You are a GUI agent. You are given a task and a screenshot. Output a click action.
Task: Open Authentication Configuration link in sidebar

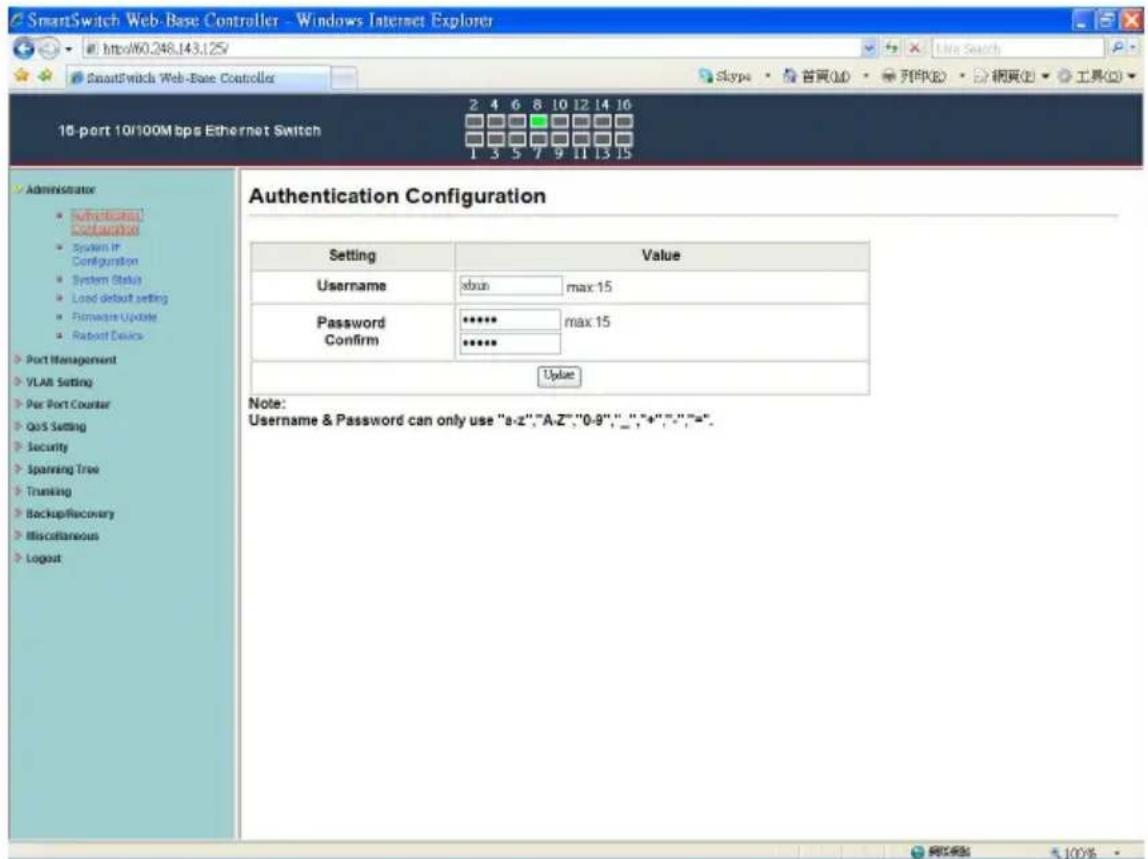click(106, 222)
